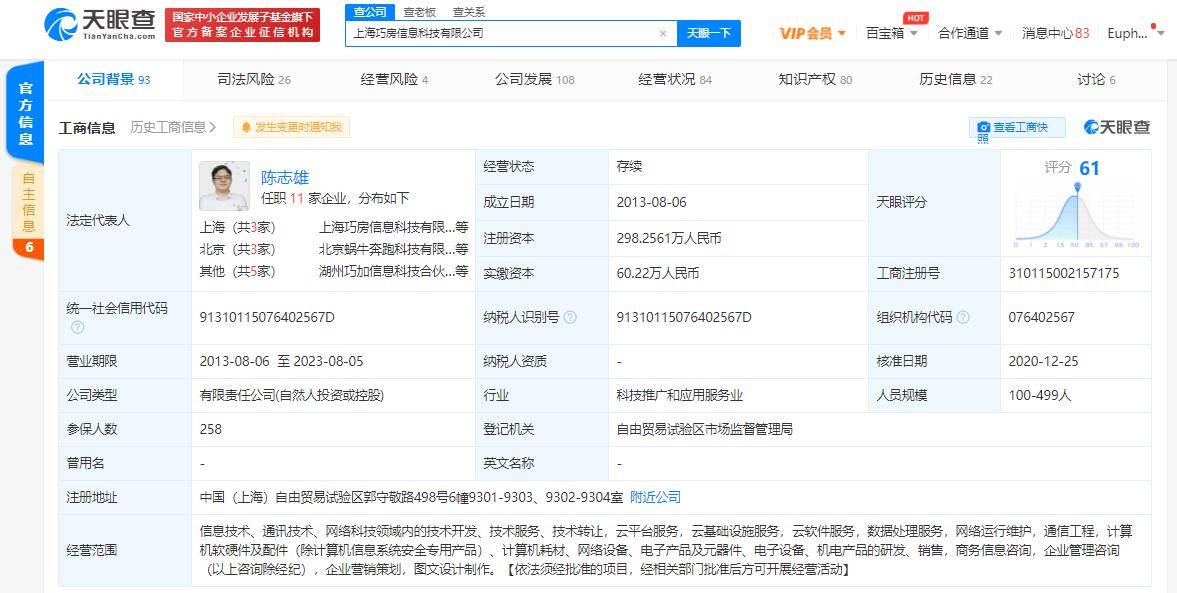Click the 附近公司 link

(655, 497)
